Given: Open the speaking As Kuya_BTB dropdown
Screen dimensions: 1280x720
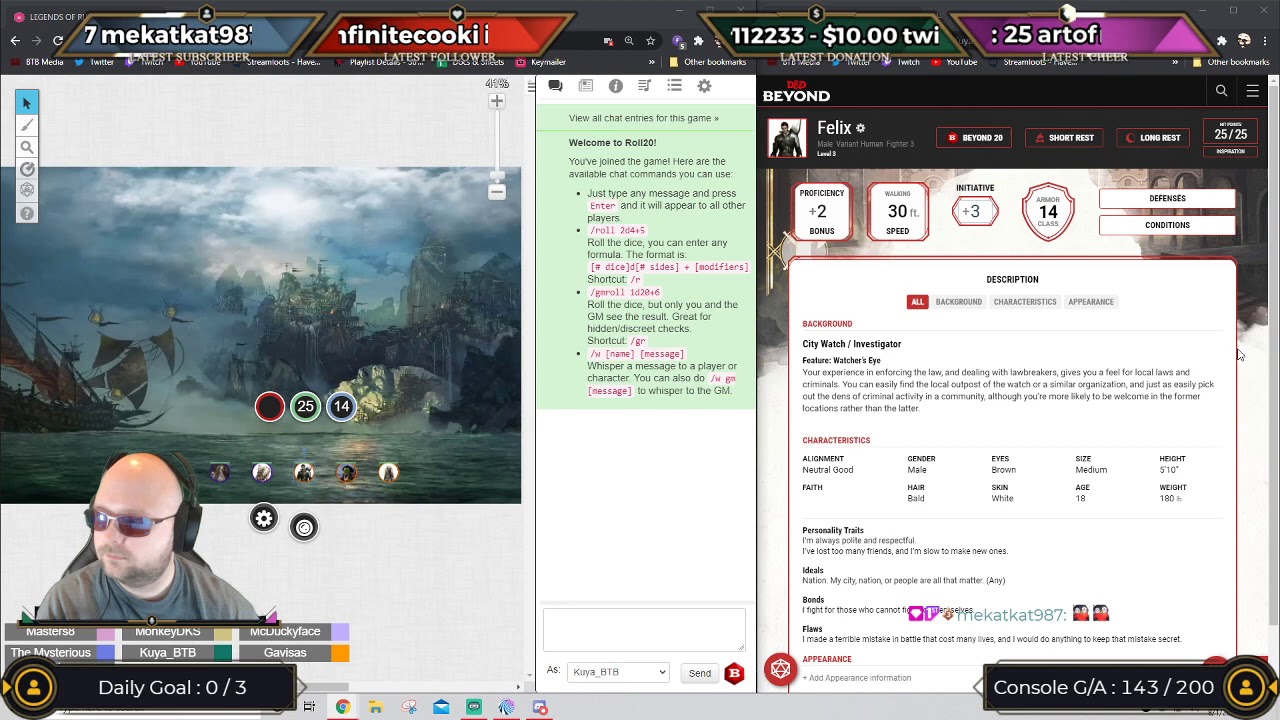Looking at the screenshot, I should (618, 672).
